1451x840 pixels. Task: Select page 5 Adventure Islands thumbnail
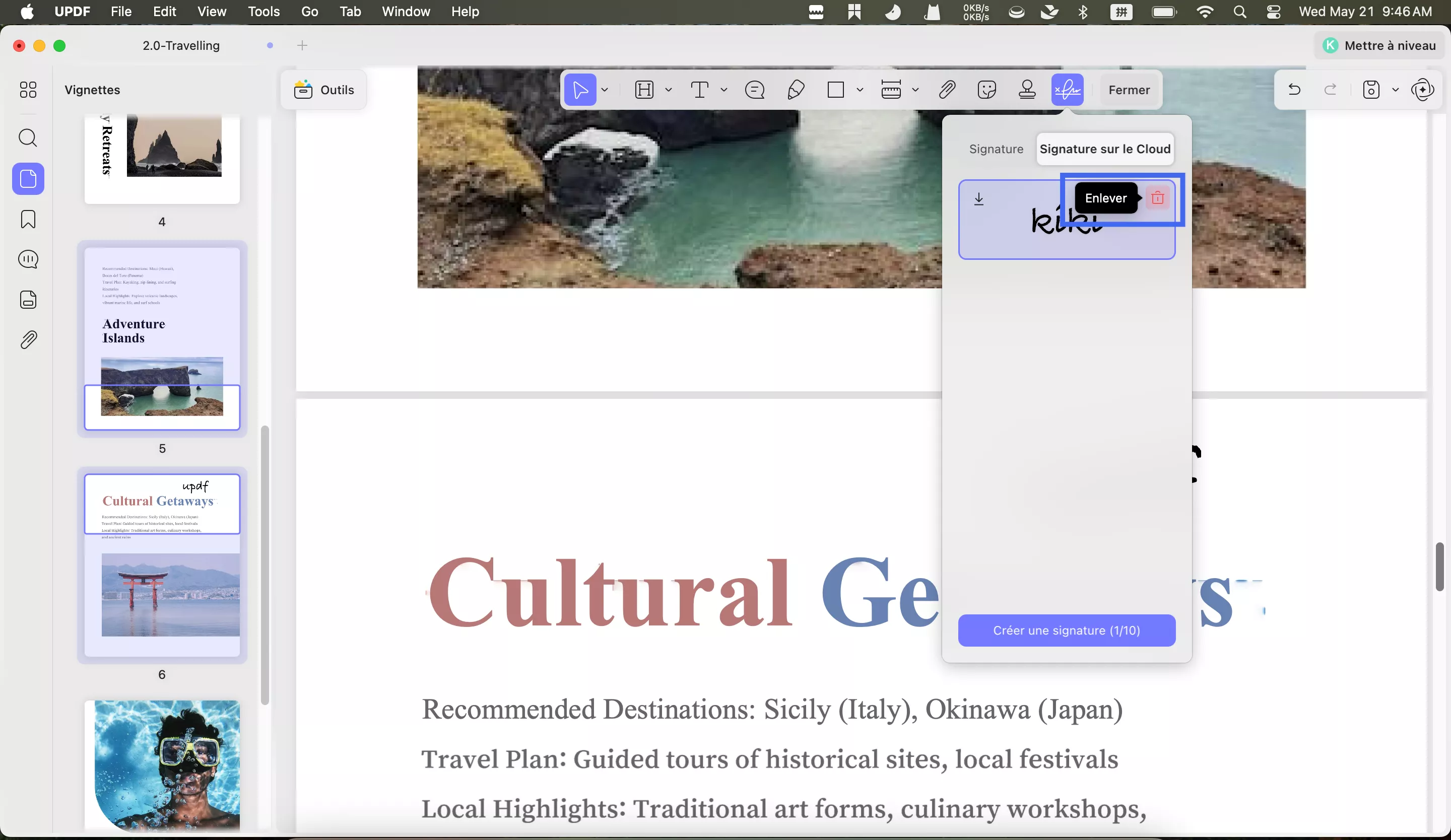[162, 339]
